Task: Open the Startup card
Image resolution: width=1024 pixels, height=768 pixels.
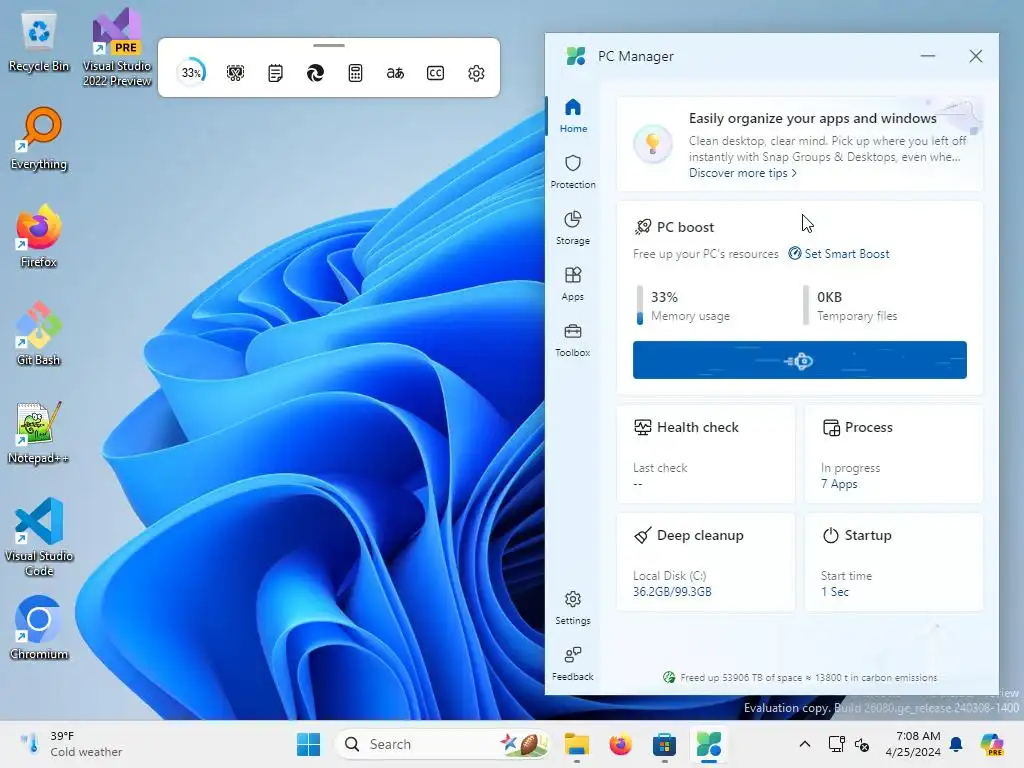Action: click(893, 562)
